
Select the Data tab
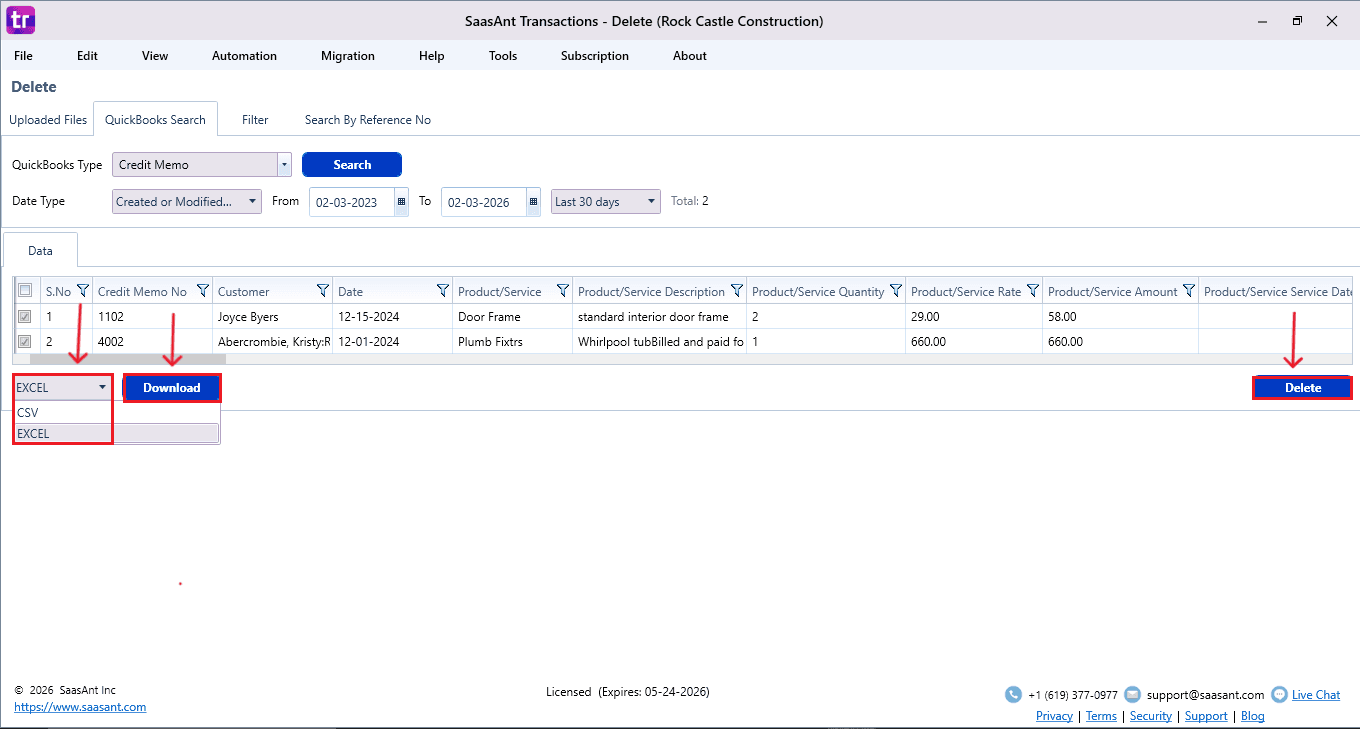click(x=40, y=251)
